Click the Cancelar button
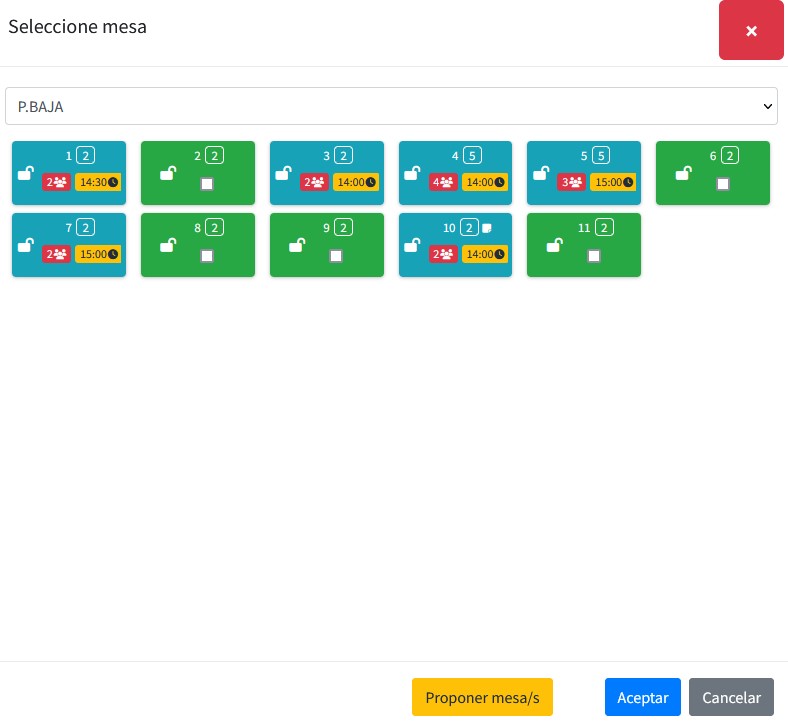Screen dimensions: 788x725 (731, 697)
